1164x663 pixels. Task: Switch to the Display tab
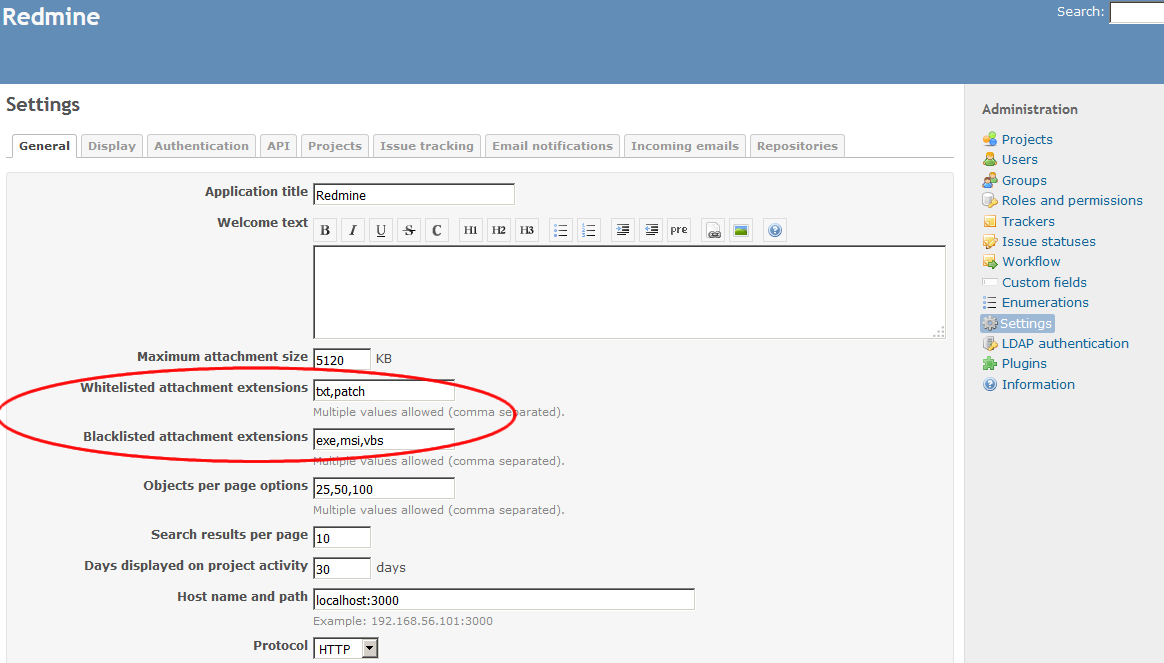click(x=112, y=146)
